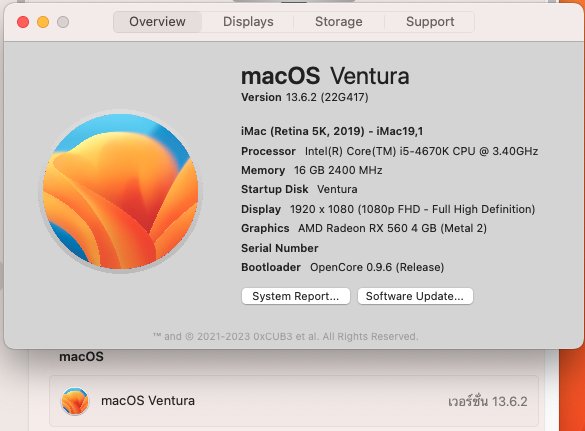Click the Version 13.6.2 (22G417) text
585x431 pixels.
click(x=305, y=97)
